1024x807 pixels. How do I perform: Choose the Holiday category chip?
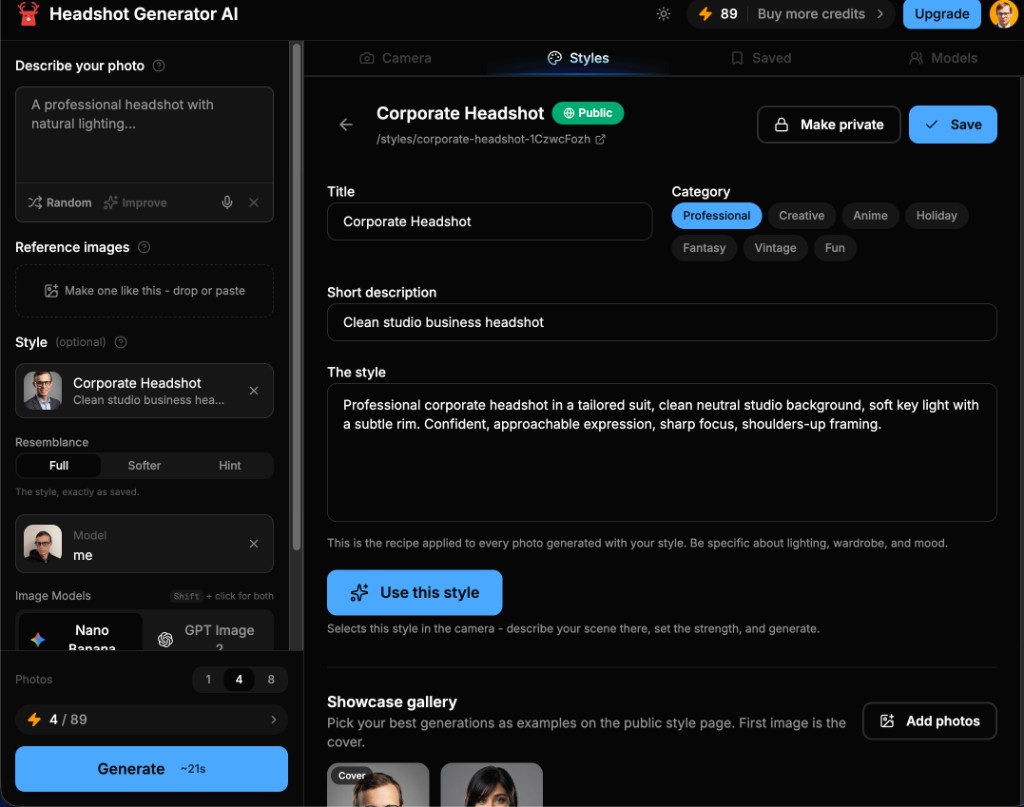pos(936,215)
